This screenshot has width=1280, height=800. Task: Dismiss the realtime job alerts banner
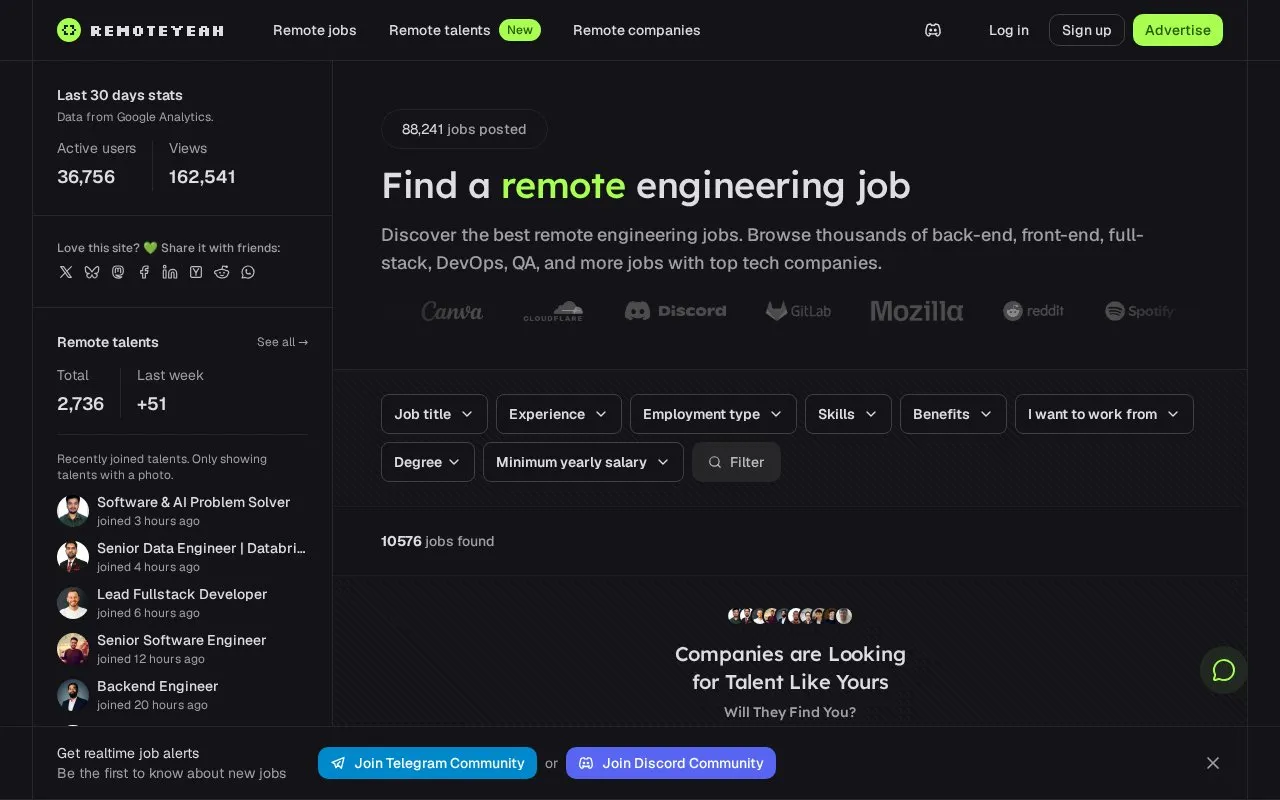[x=1213, y=763]
